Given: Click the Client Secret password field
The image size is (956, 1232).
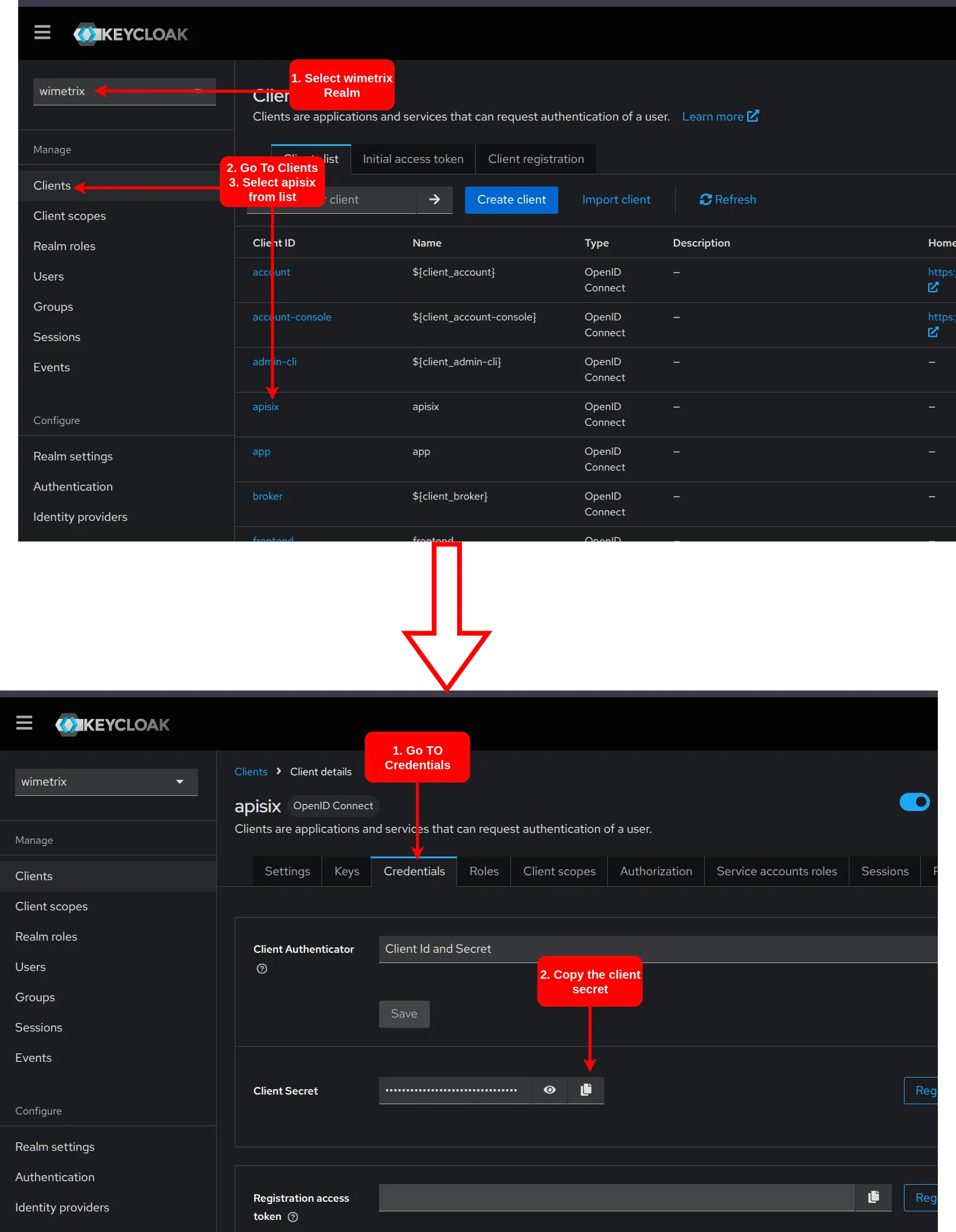Looking at the screenshot, I should [455, 1090].
